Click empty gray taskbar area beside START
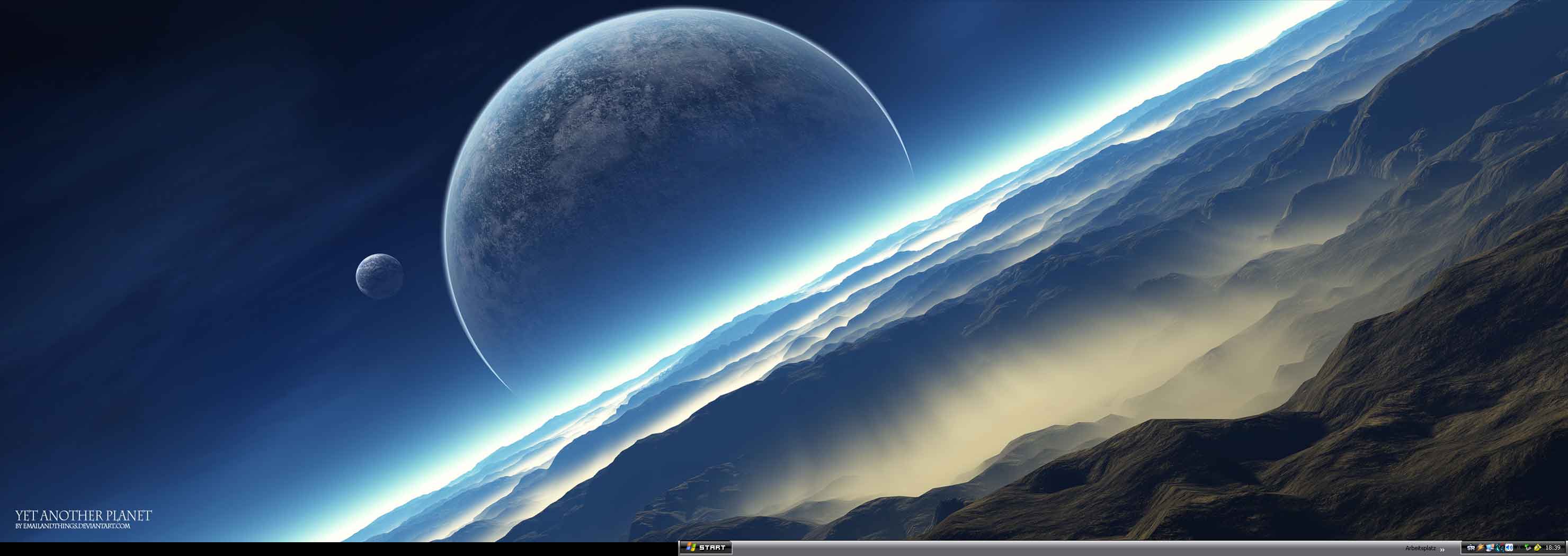Viewport: 1568px width, 556px height. (1035, 548)
